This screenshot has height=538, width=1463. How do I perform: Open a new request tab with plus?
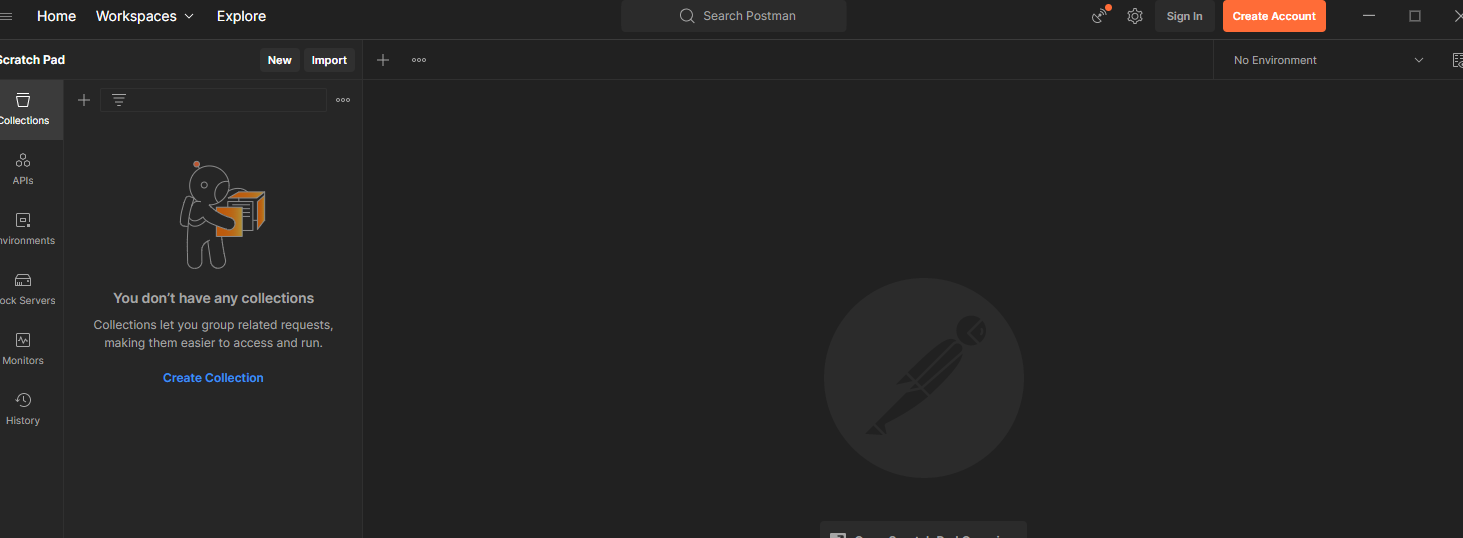(x=383, y=60)
